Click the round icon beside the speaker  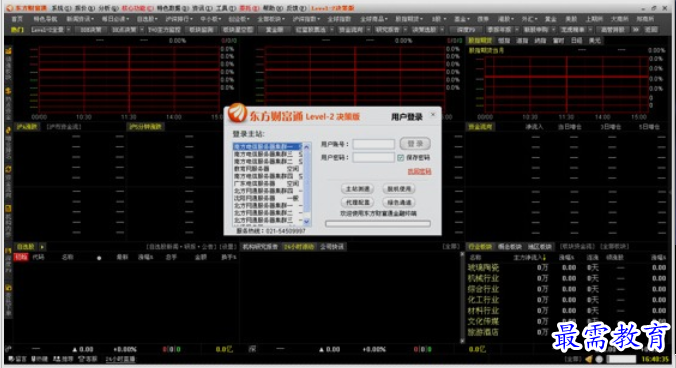(599, 359)
